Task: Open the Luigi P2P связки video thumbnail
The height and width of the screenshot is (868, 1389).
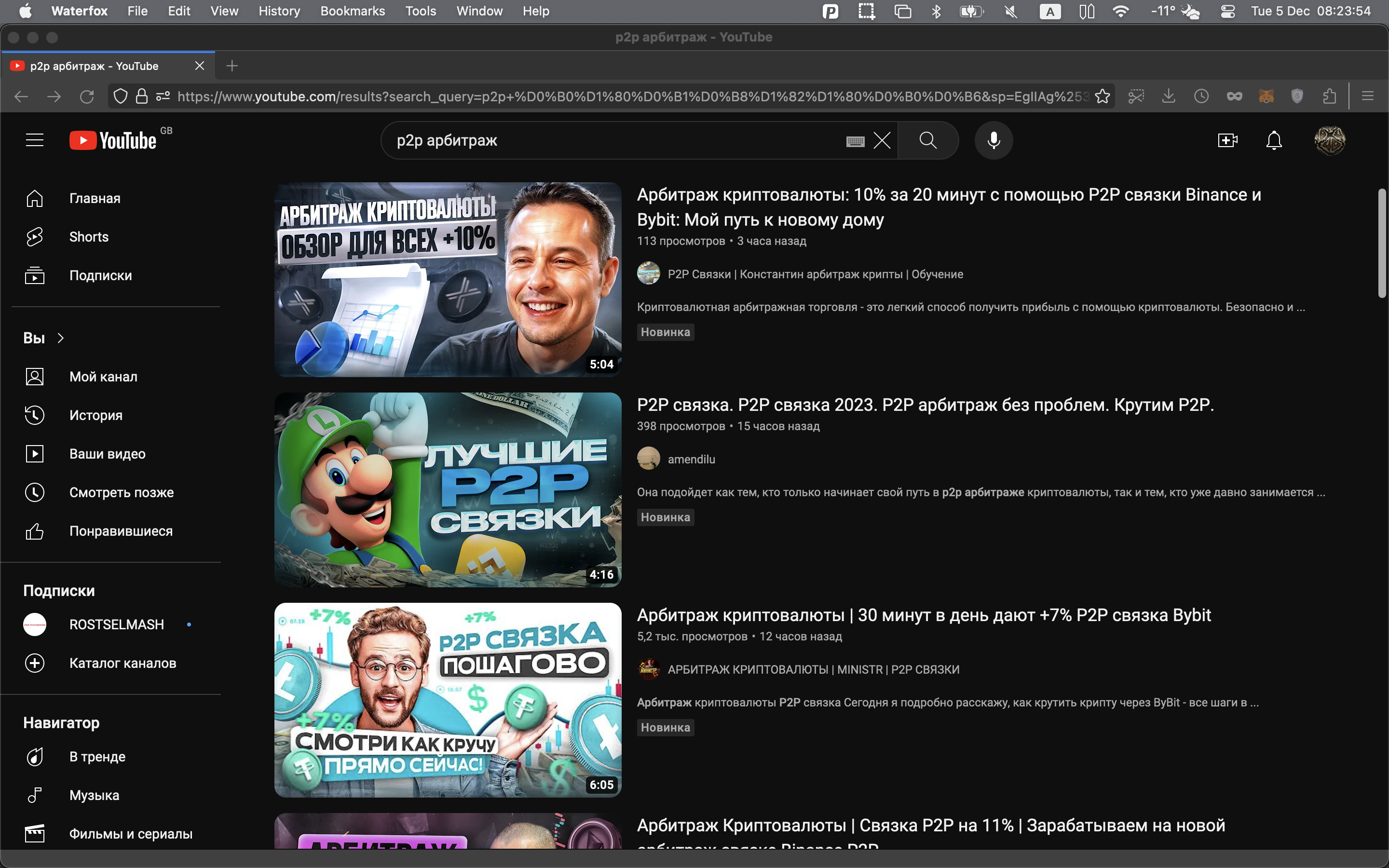Action: pos(448,489)
